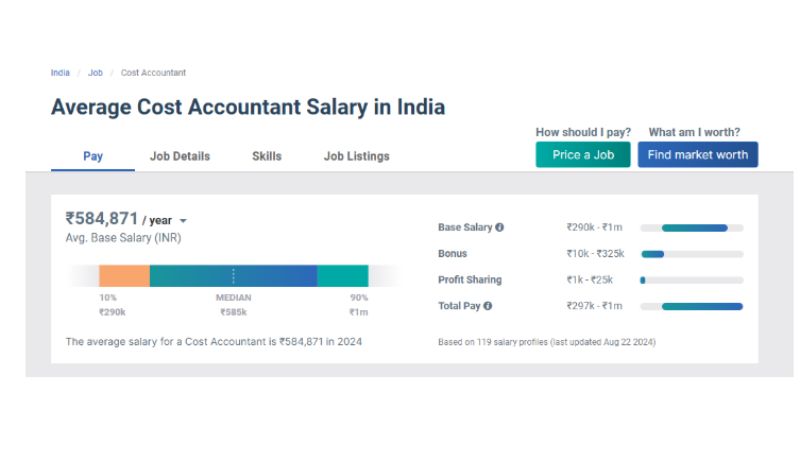Image resolution: width=800 pixels, height=450 pixels.
Task: Click the Cost Accountant breadcrumb item
Action: tap(153, 73)
